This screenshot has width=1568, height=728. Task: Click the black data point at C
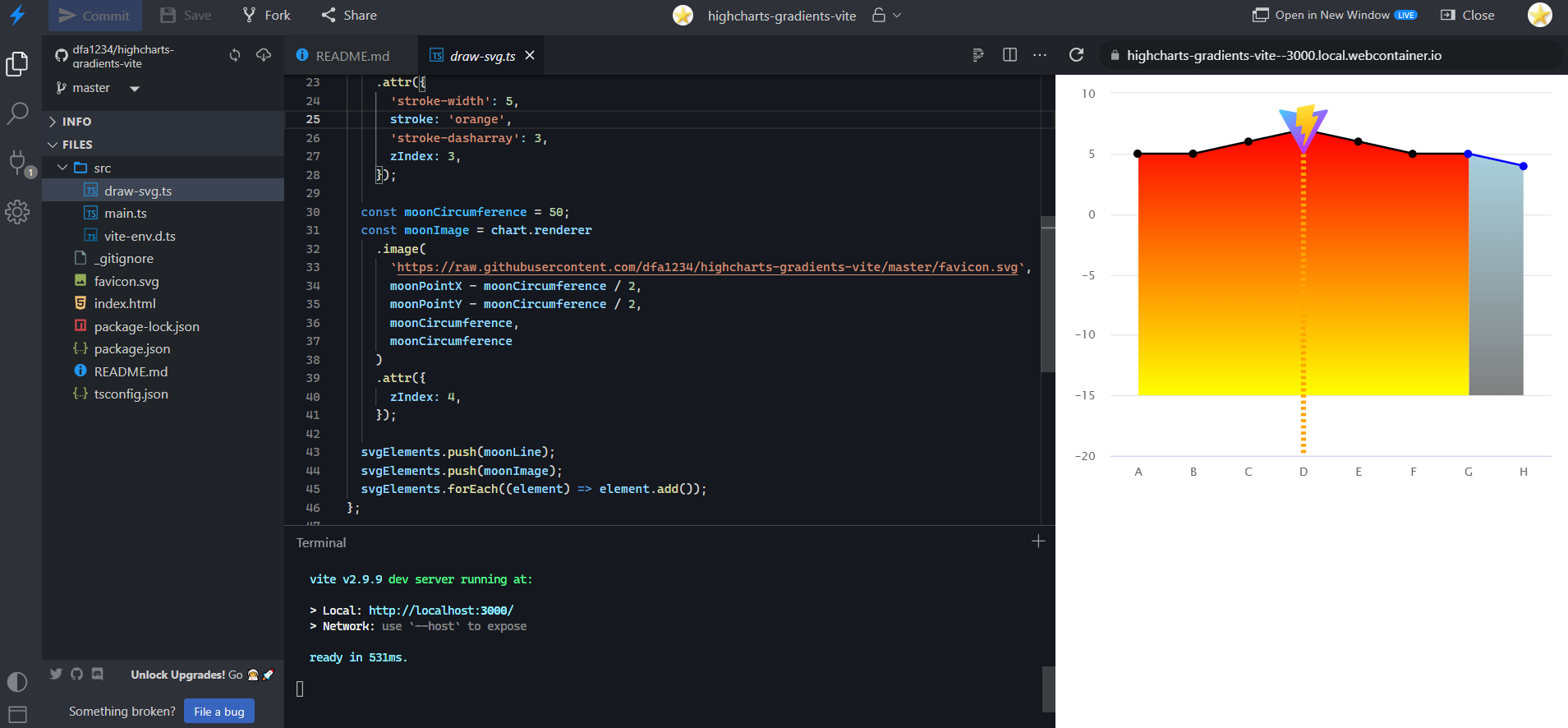[x=1248, y=141]
